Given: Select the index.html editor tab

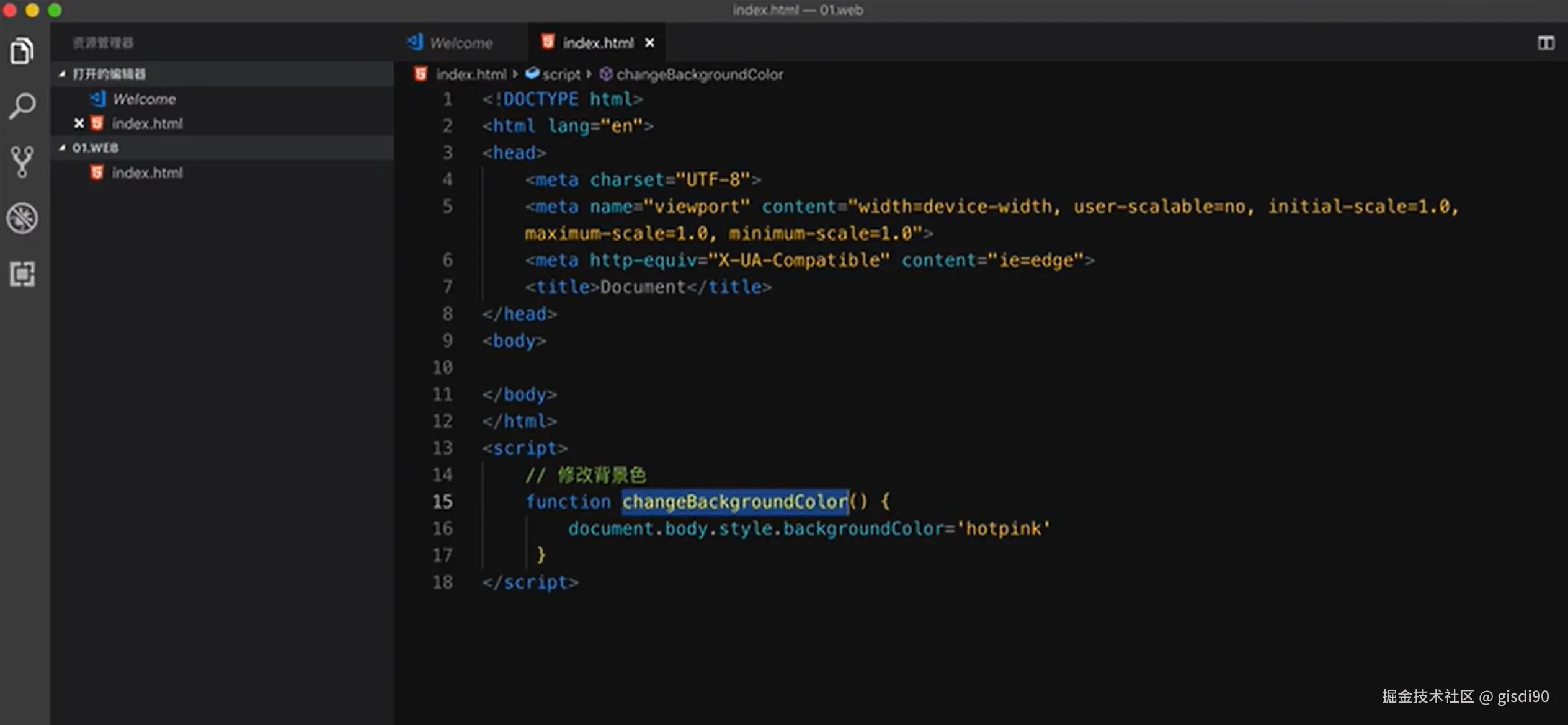Looking at the screenshot, I should coord(597,43).
